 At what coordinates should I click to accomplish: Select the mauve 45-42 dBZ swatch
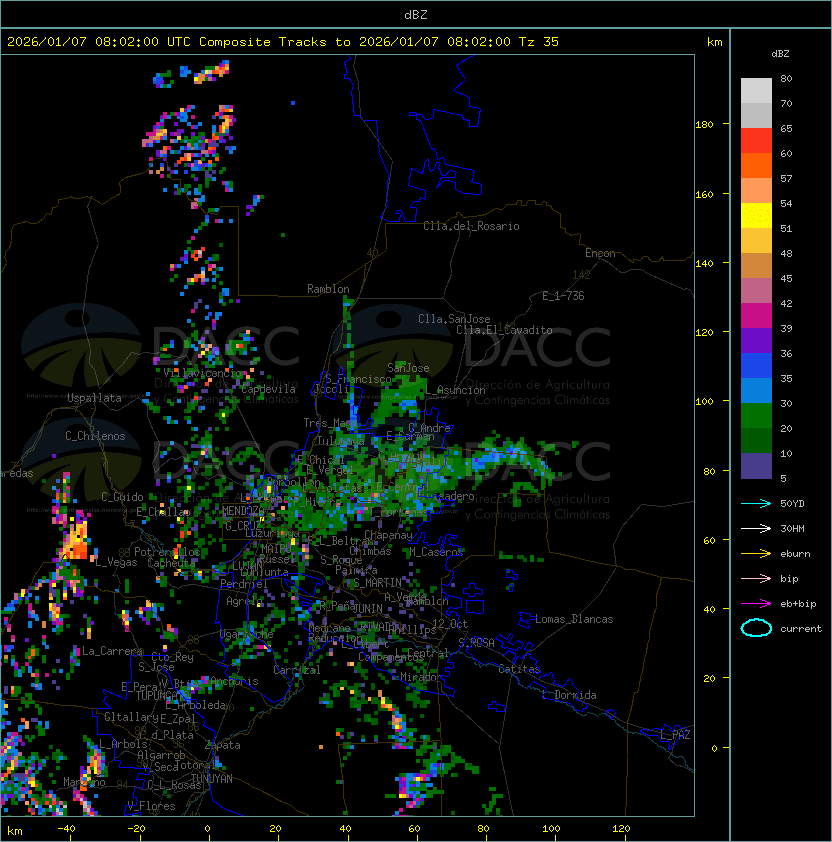(756, 291)
